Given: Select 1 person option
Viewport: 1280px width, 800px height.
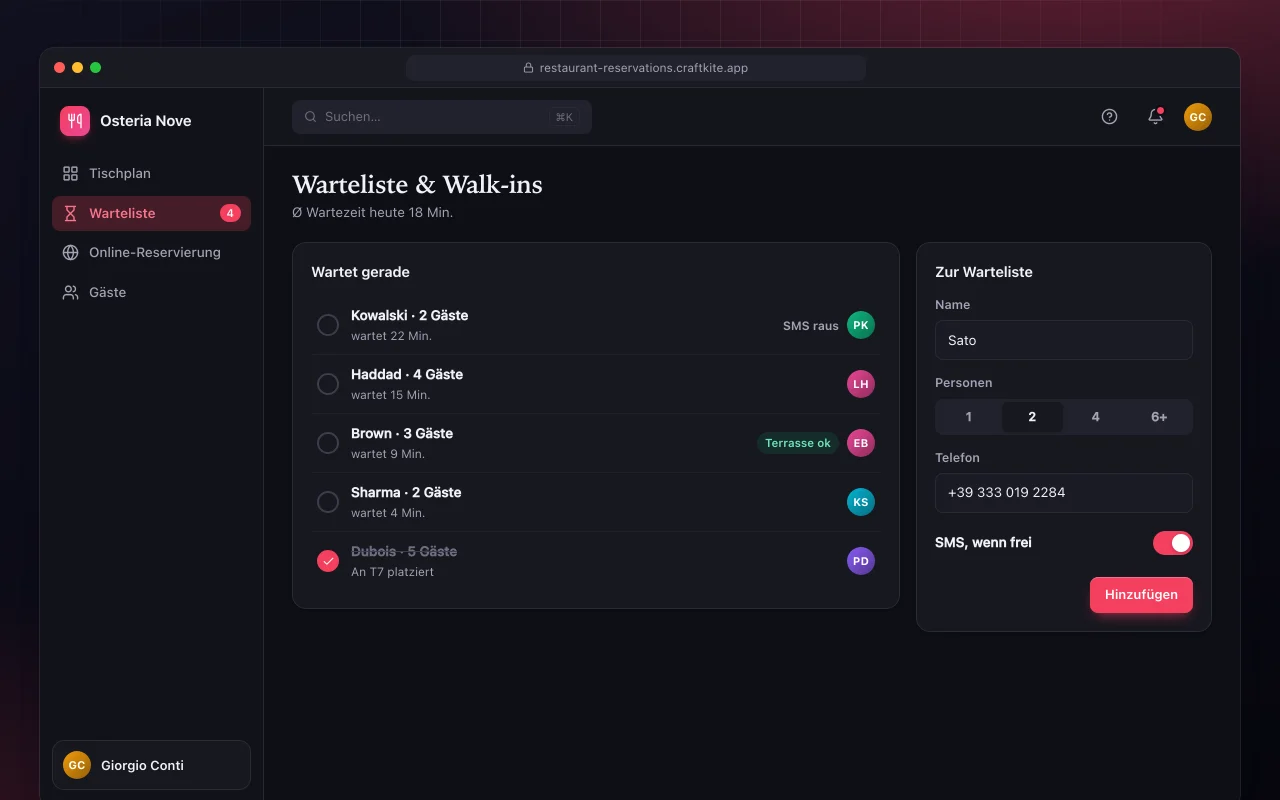Looking at the screenshot, I should (969, 417).
